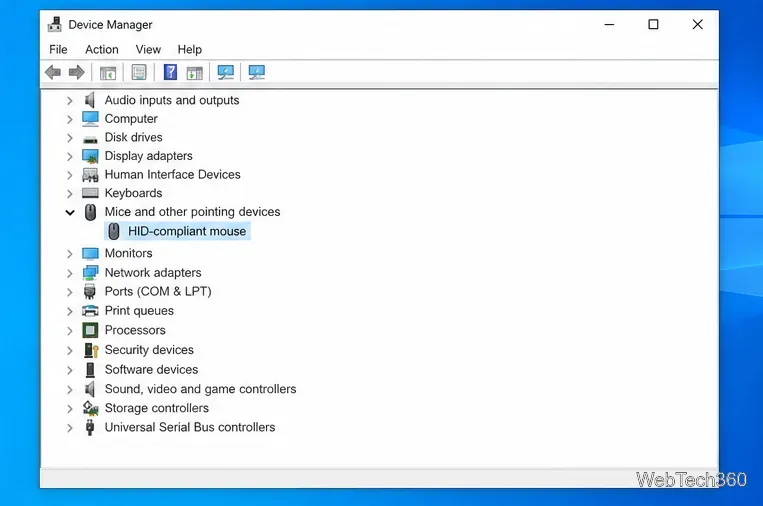This screenshot has height=506, width=763.
Task: Click Scan for hardware changes icon
Action: point(256,72)
